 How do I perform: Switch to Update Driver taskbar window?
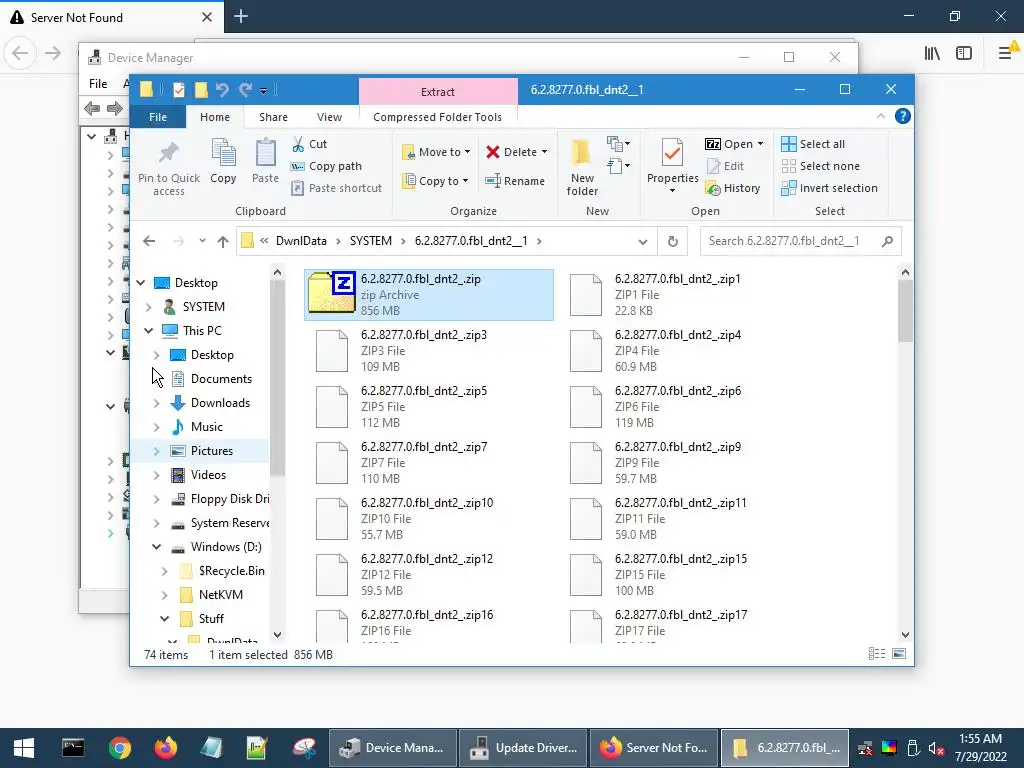(522, 748)
